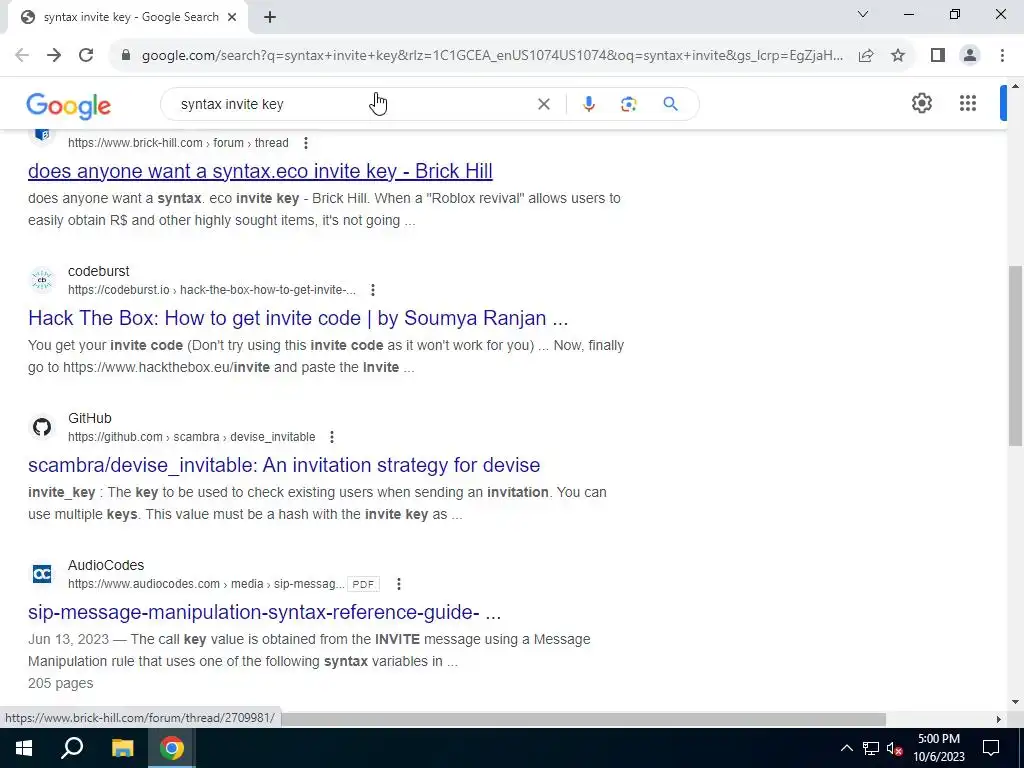Click the codeburst.io breadcrumb URL
The width and height of the screenshot is (1024, 768).
click(x=212, y=290)
